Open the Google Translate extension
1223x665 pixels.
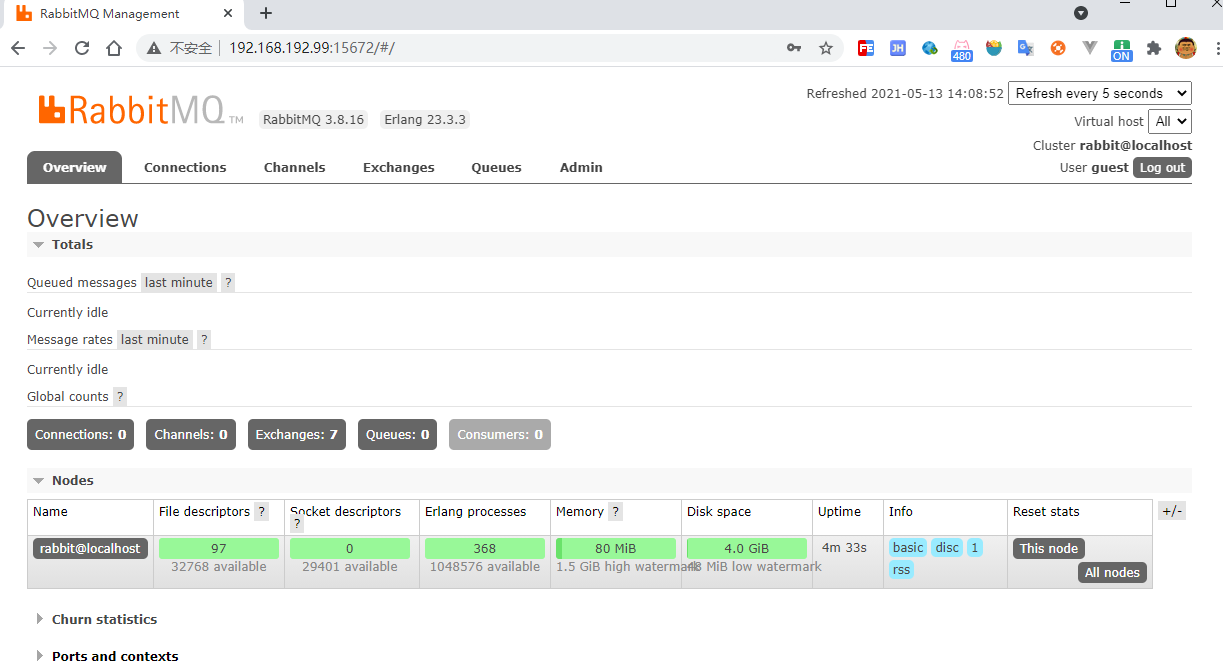(1026, 48)
